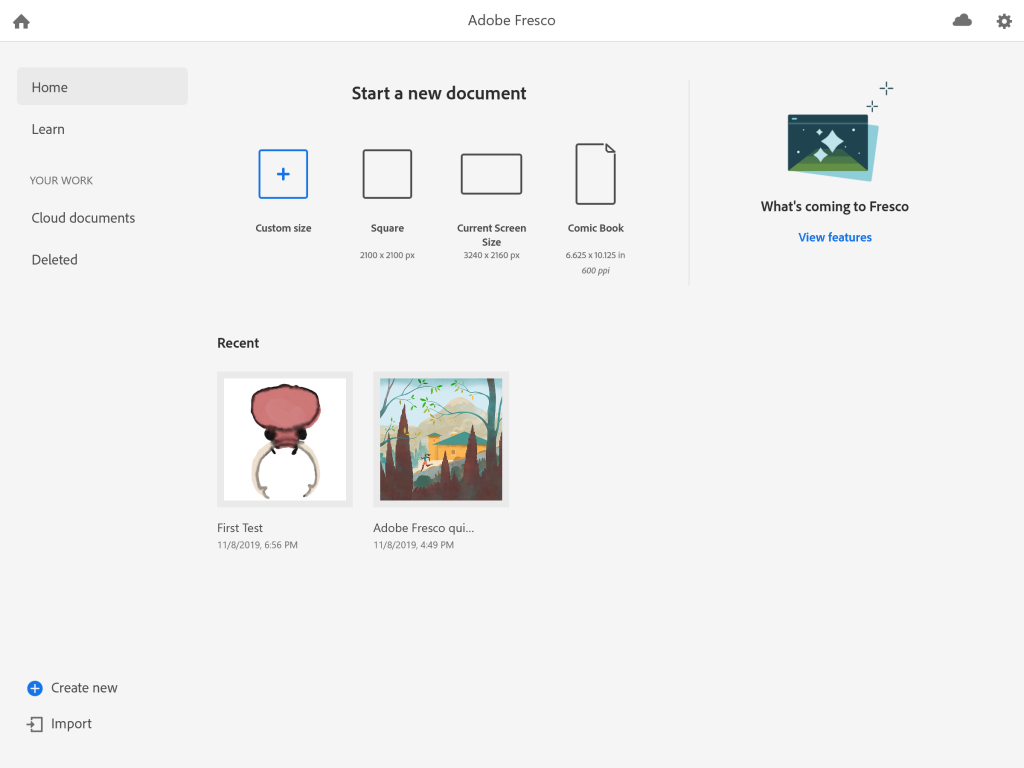Select Home in the sidebar

point(103,87)
